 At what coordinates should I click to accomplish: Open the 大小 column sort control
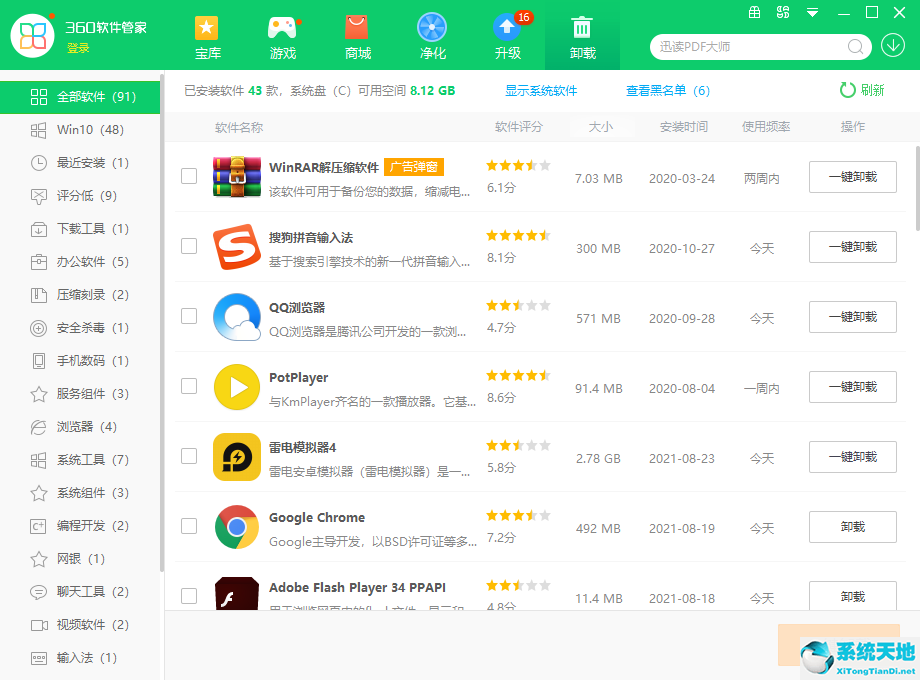[x=601, y=127]
